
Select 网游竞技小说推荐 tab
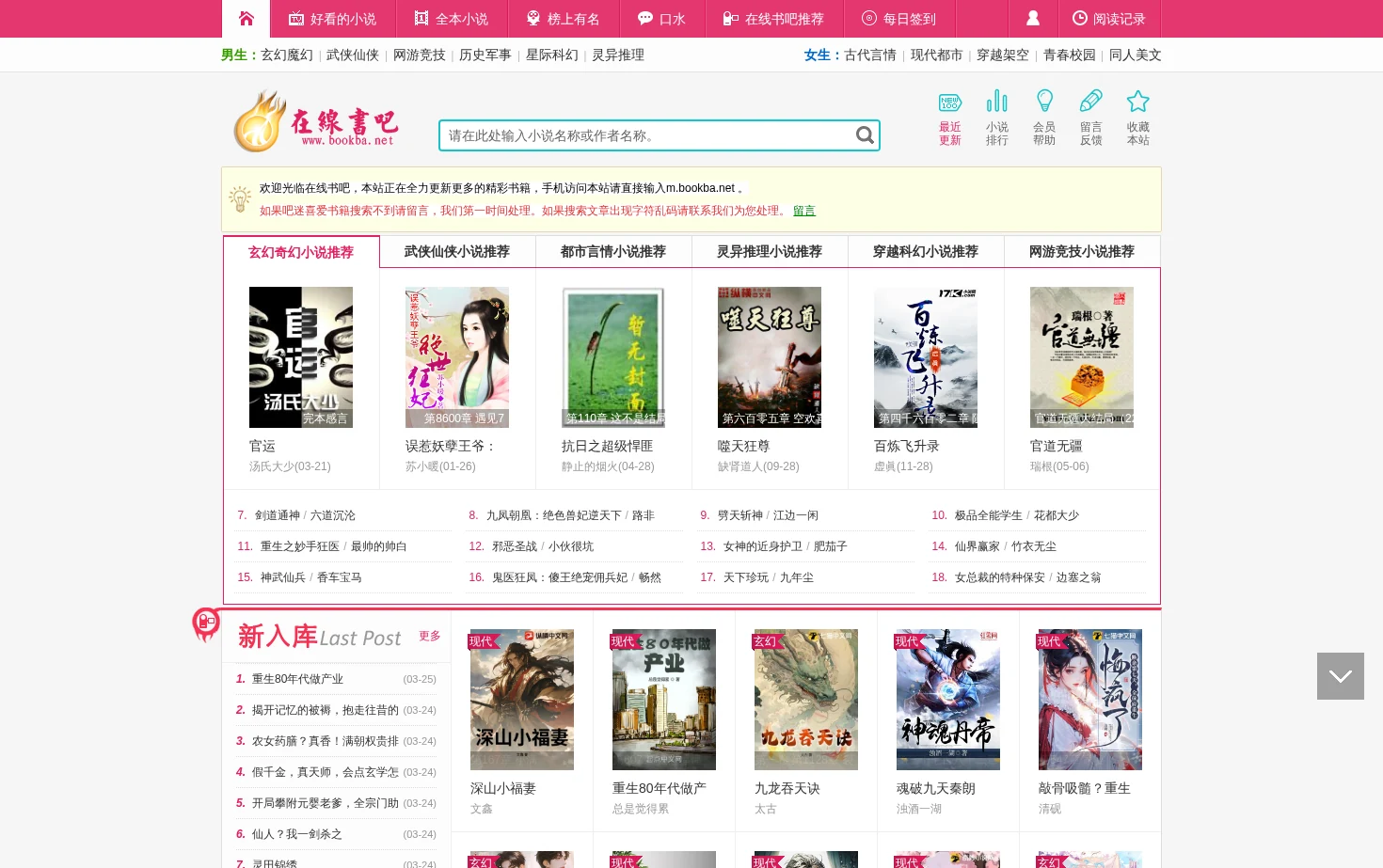[x=1082, y=251]
